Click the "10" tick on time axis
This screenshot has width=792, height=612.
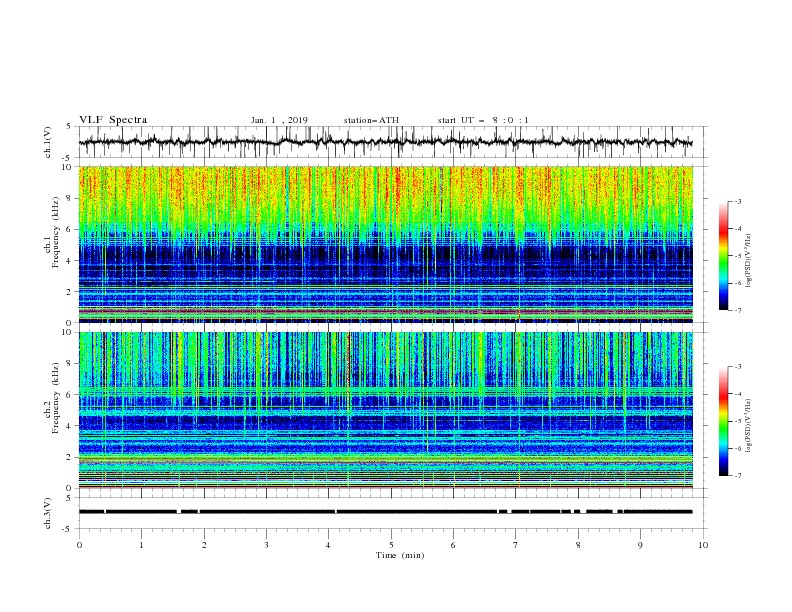tap(703, 545)
